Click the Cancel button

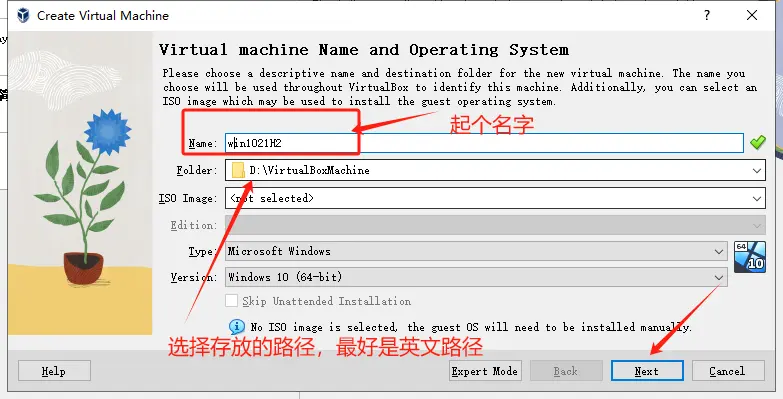(x=727, y=371)
